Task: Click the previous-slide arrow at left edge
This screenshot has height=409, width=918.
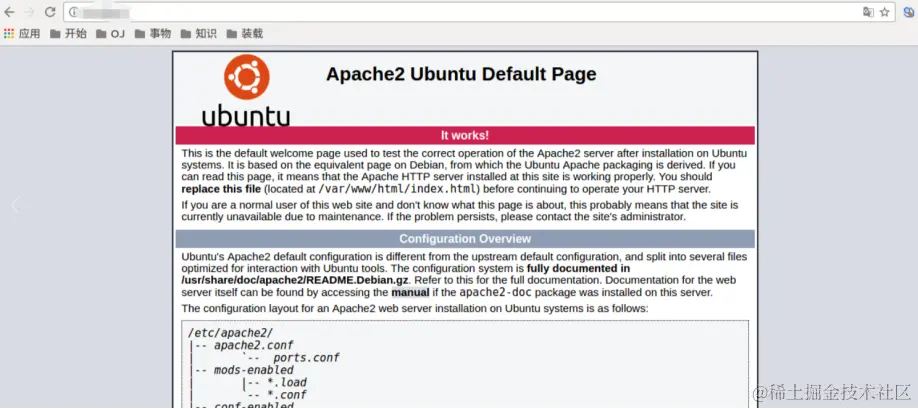Action: (16, 205)
